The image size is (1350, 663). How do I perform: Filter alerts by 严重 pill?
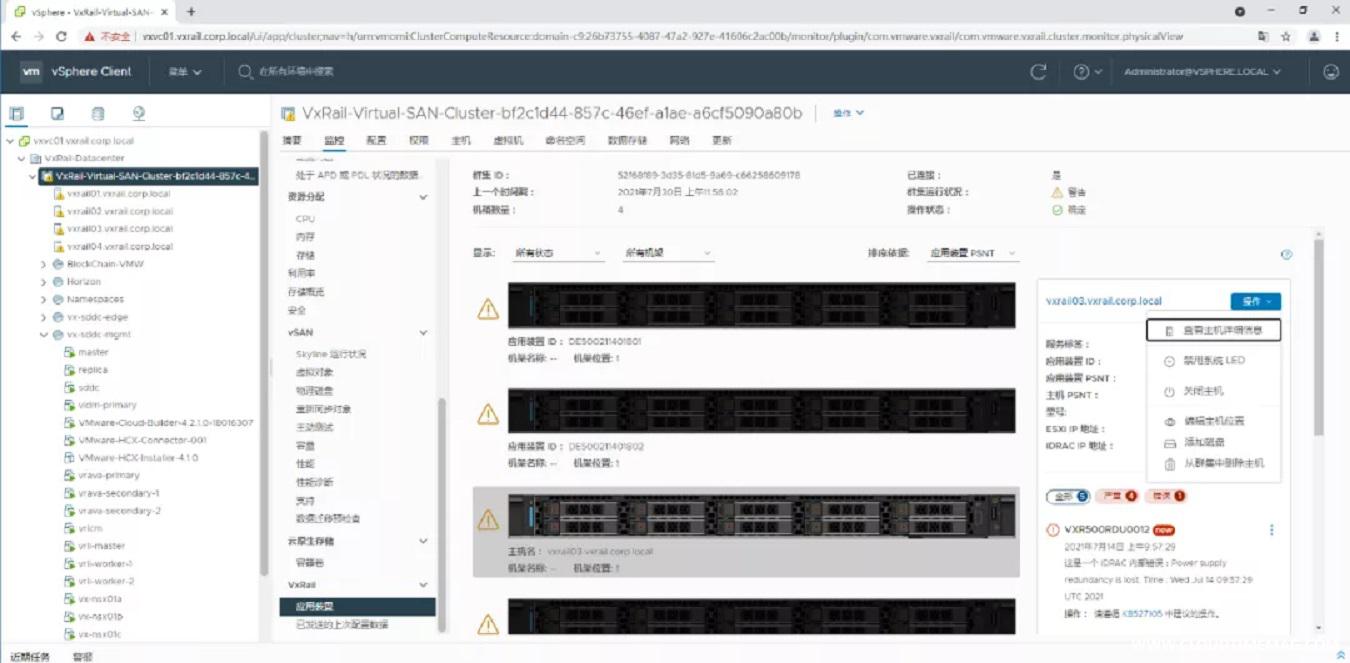(1117, 496)
